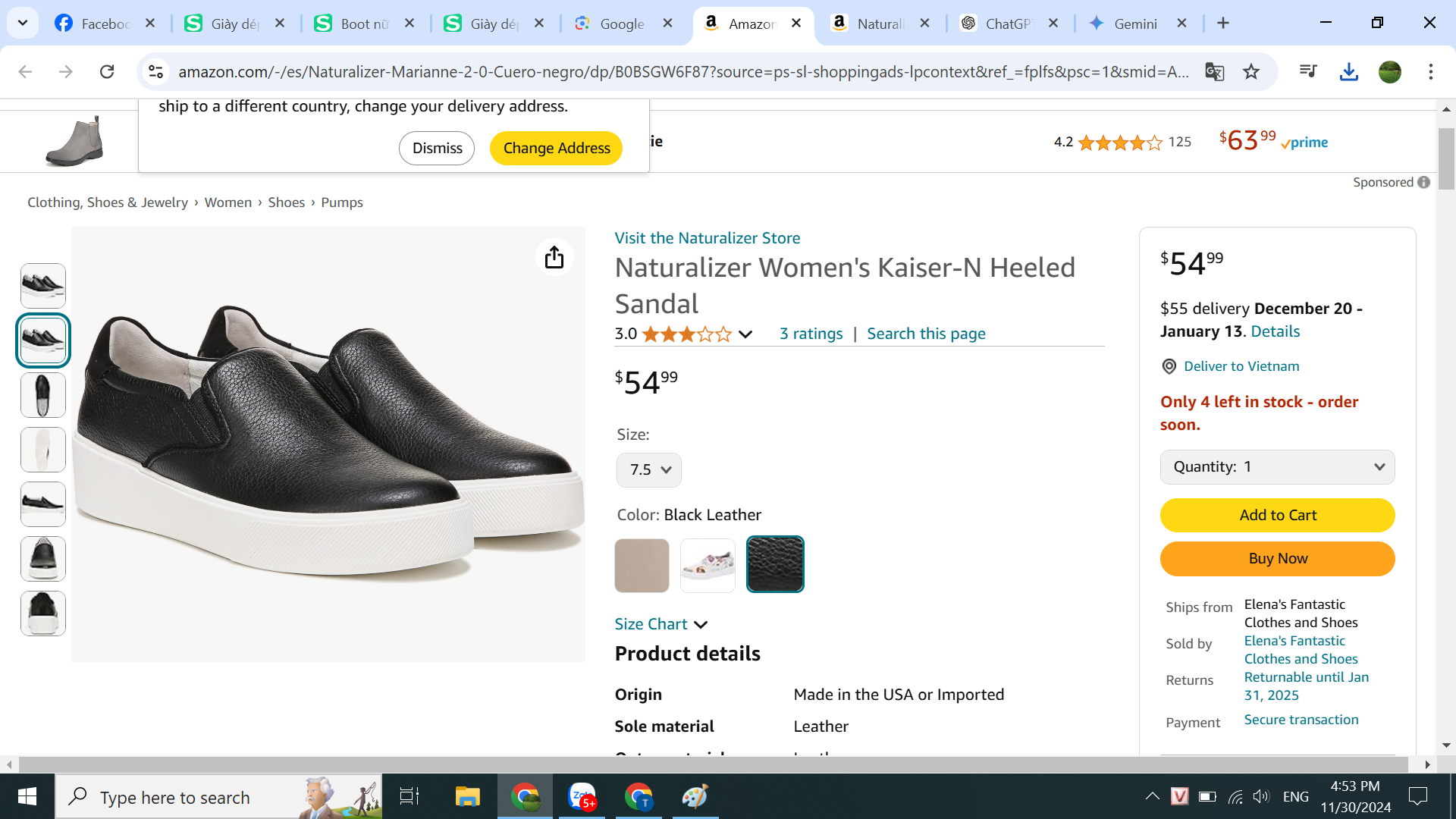This screenshot has width=1456, height=819.
Task: Select the taupe color swatch
Action: click(642, 566)
